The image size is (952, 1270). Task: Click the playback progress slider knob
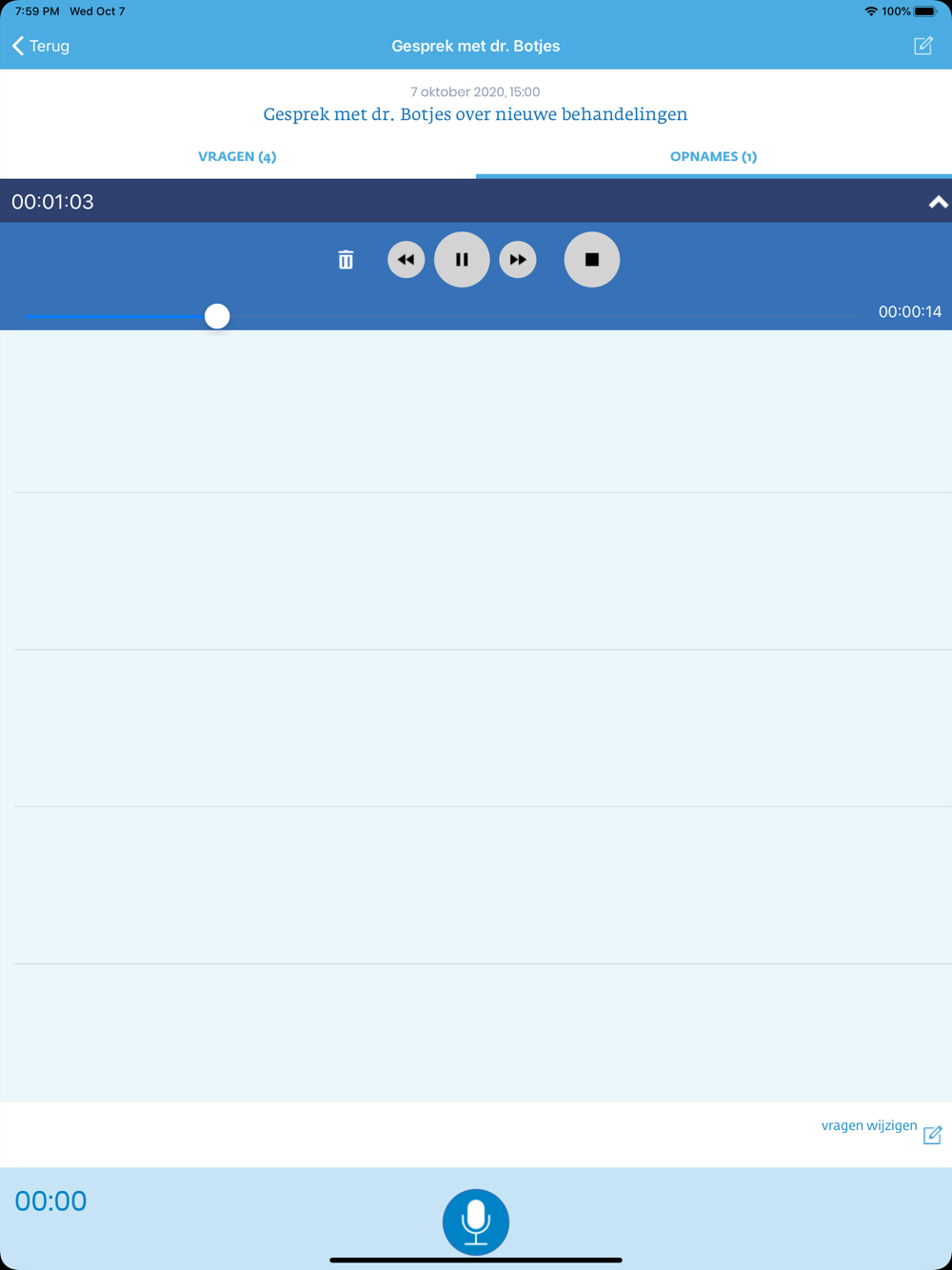217,316
